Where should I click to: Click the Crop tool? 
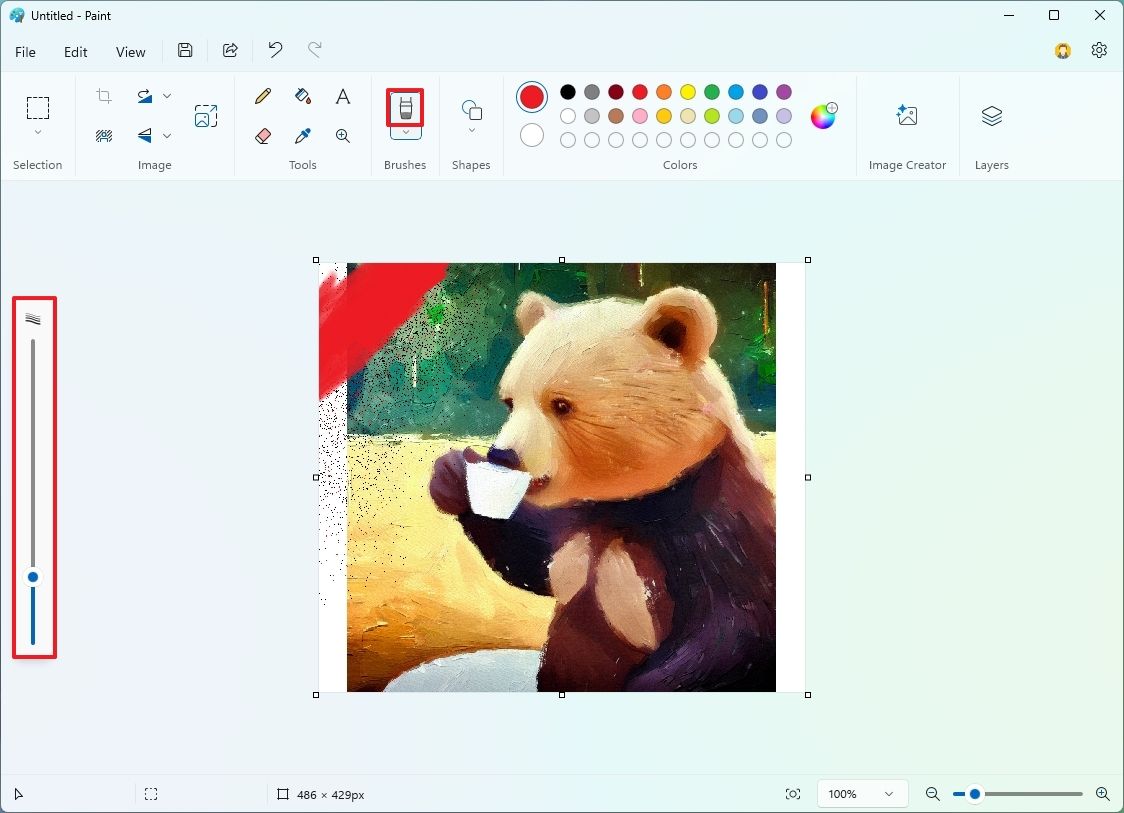[103, 96]
